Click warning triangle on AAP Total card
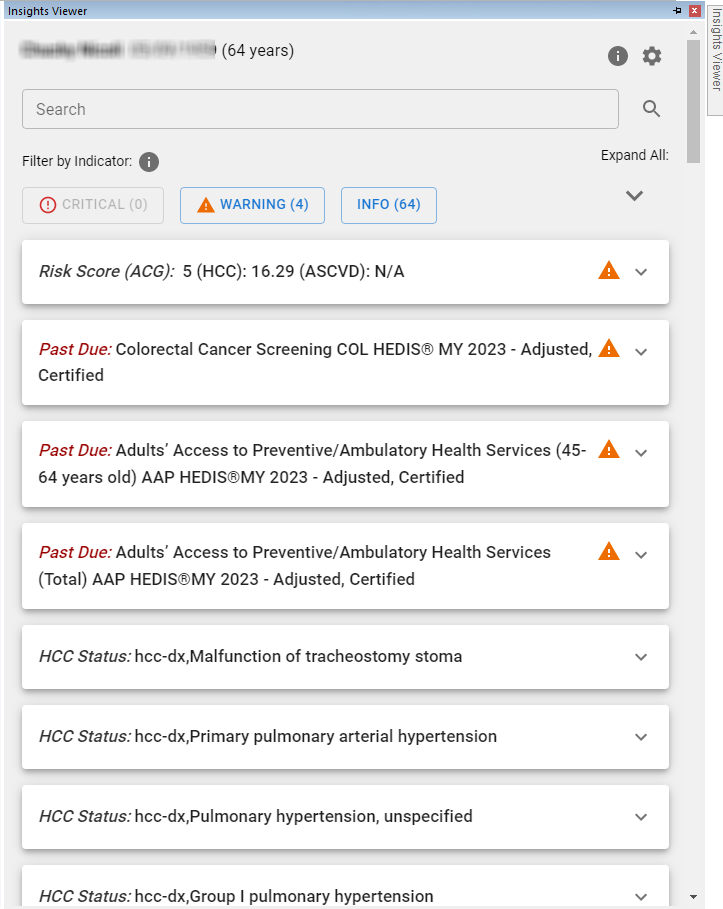Screen dimensions: 723x909 pyautogui.click(x=609, y=551)
